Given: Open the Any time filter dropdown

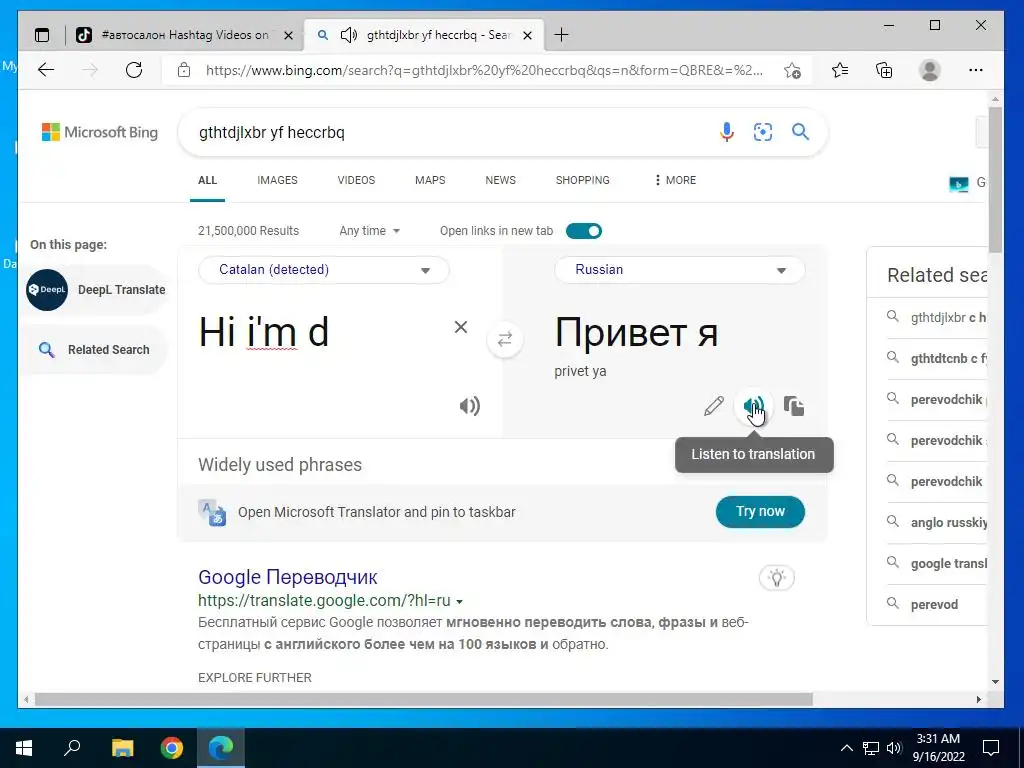Looking at the screenshot, I should pos(370,231).
